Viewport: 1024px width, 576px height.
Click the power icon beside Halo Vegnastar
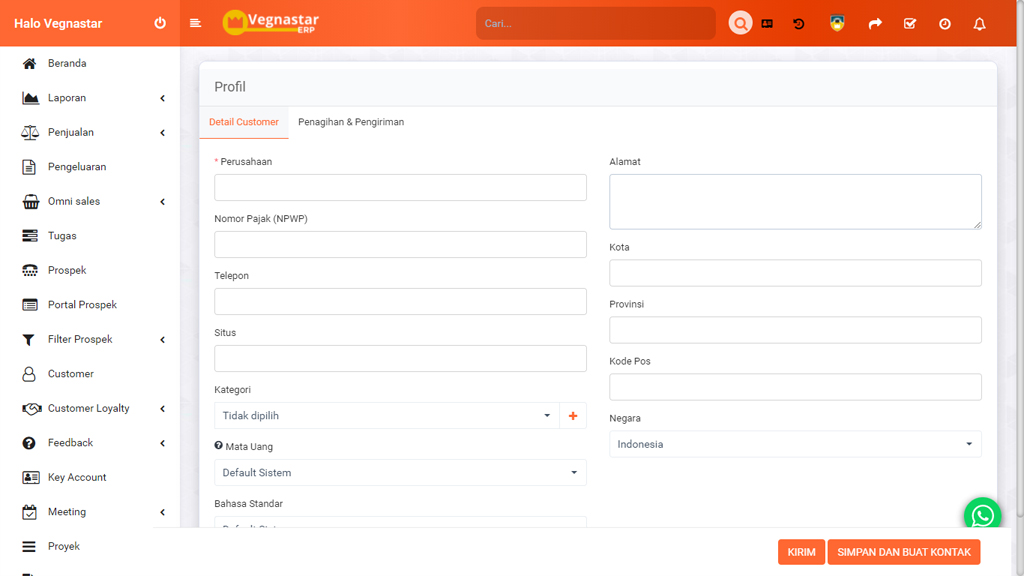(x=160, y=23)
